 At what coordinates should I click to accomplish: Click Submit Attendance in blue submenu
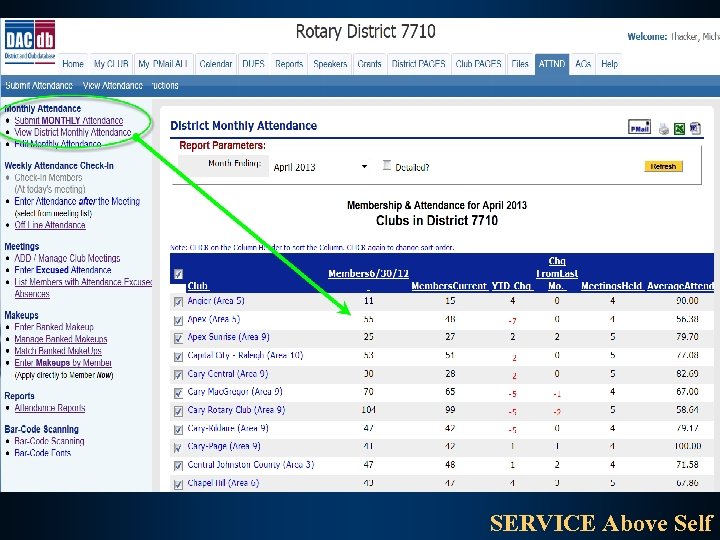click(39, 85)
